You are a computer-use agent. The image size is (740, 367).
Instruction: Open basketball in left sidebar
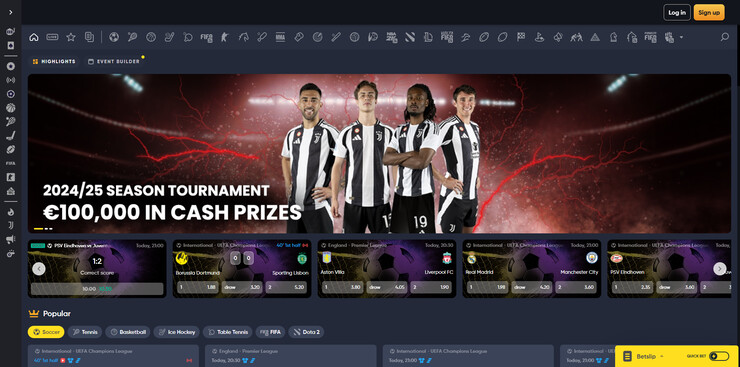(x=10, y=108)
